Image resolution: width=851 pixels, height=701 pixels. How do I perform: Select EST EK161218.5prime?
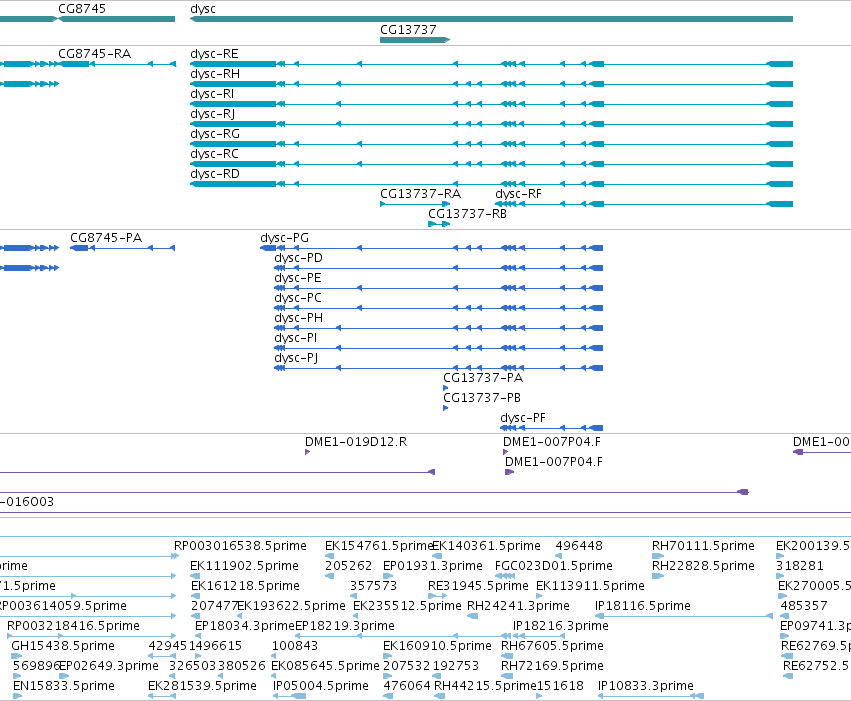245,586
